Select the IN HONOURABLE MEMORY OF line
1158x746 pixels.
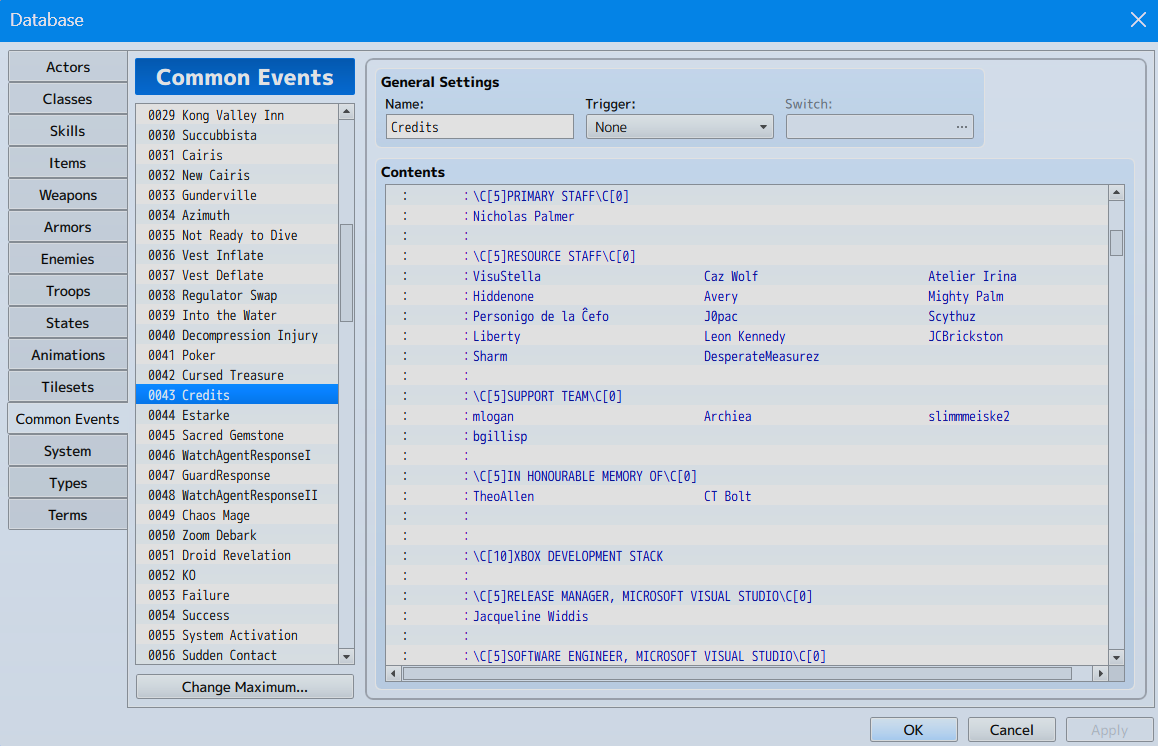[x=747, y=476]
